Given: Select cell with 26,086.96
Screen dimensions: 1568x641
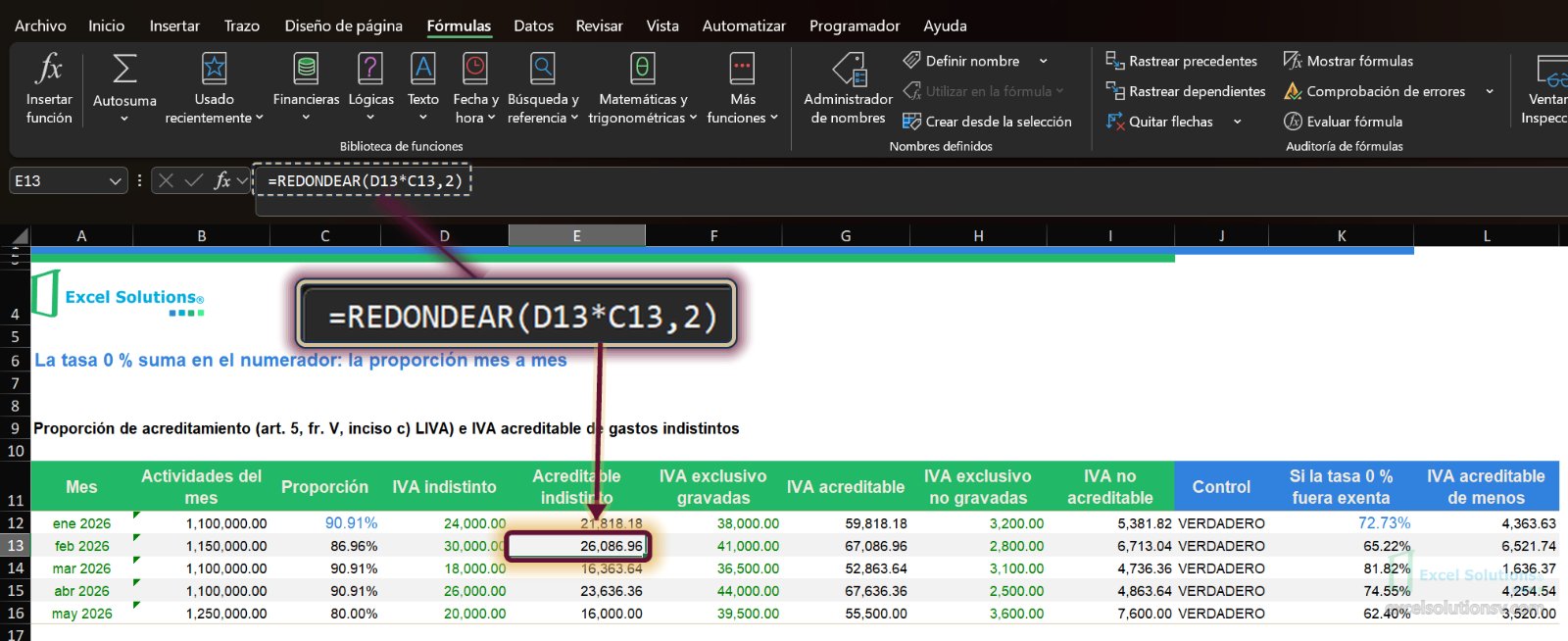Looking at the screenshot, I should pos(576,546).
